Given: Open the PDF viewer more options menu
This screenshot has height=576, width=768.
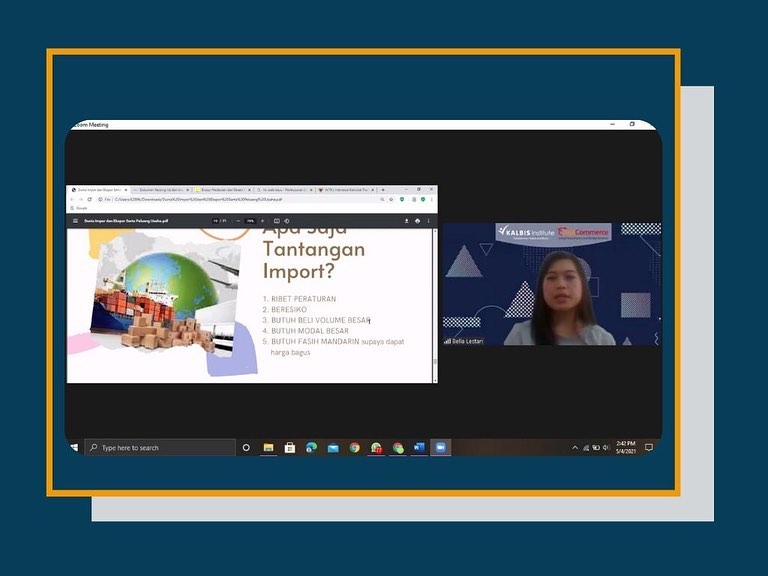Looking at the screenshot, I should (x=430, y=221).
